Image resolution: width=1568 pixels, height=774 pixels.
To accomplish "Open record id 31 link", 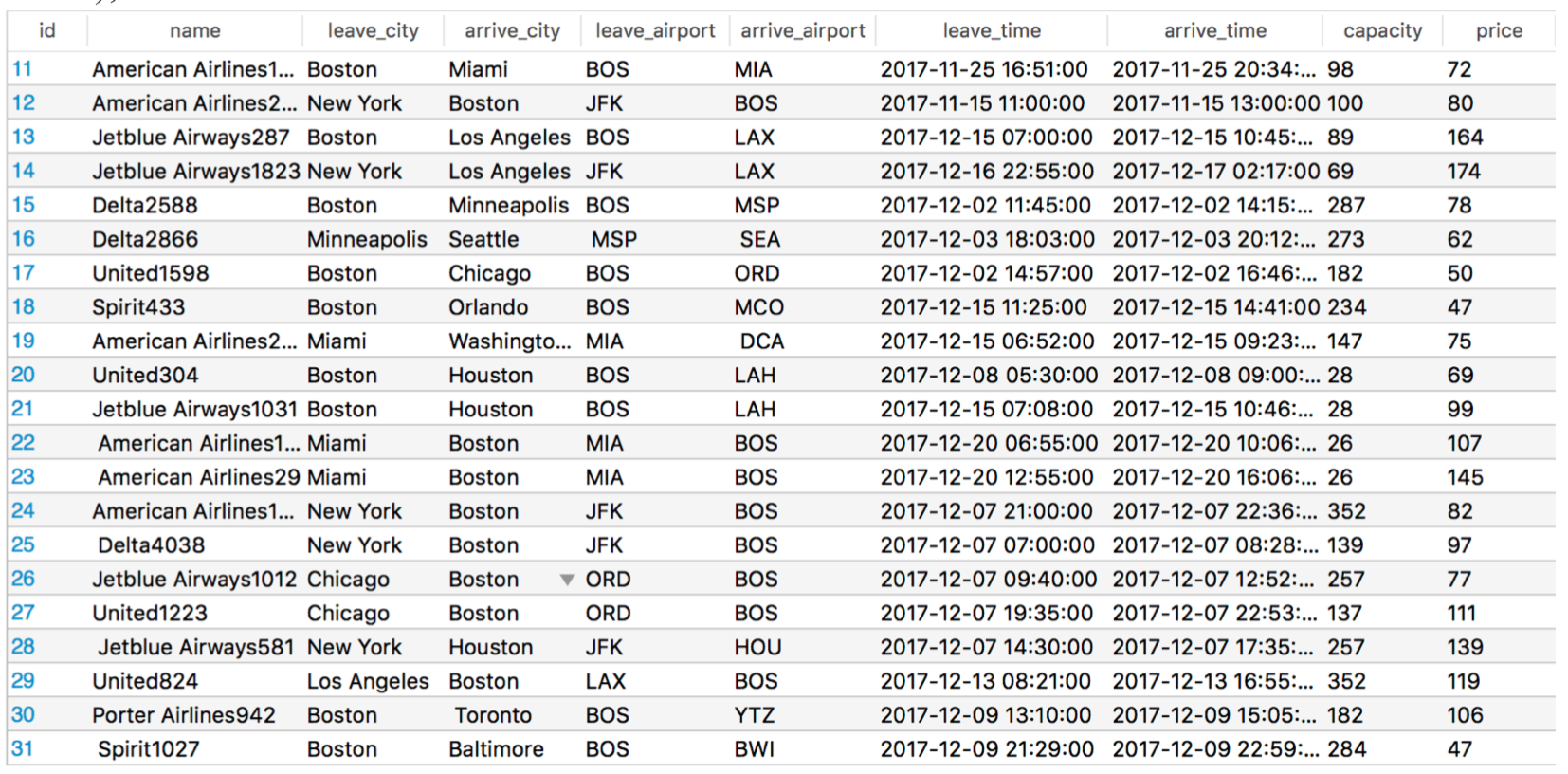I will pyautogui.click(x=23, y=749).
